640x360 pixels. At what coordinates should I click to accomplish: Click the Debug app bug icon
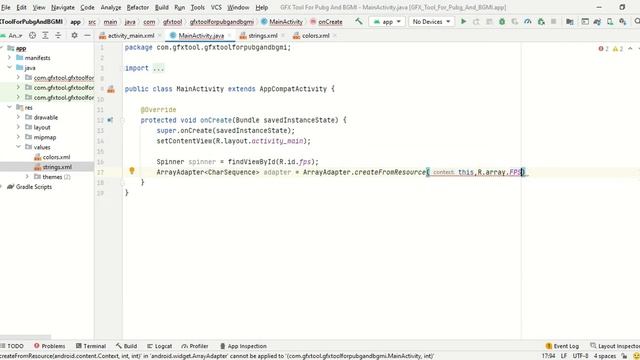(502, 21)
